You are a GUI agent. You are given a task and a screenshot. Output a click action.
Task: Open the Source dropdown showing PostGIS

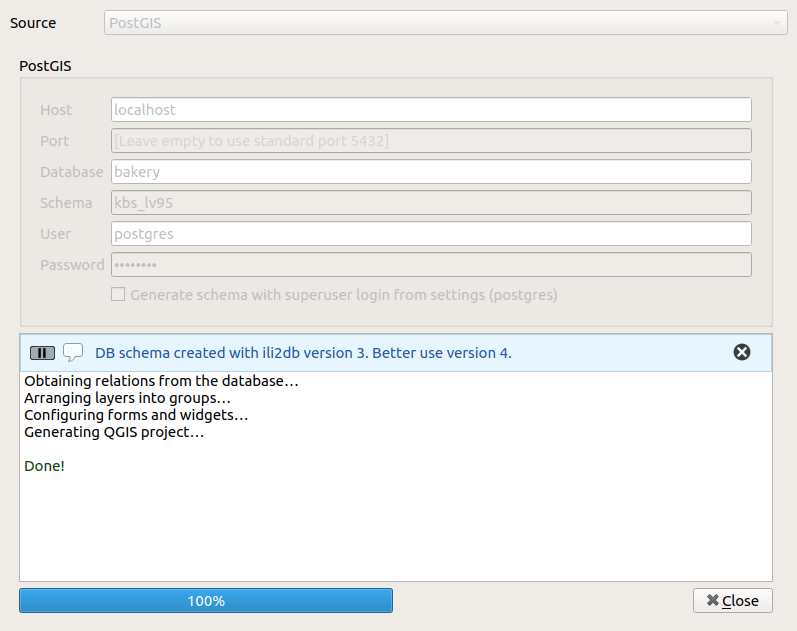pos(445,23)
